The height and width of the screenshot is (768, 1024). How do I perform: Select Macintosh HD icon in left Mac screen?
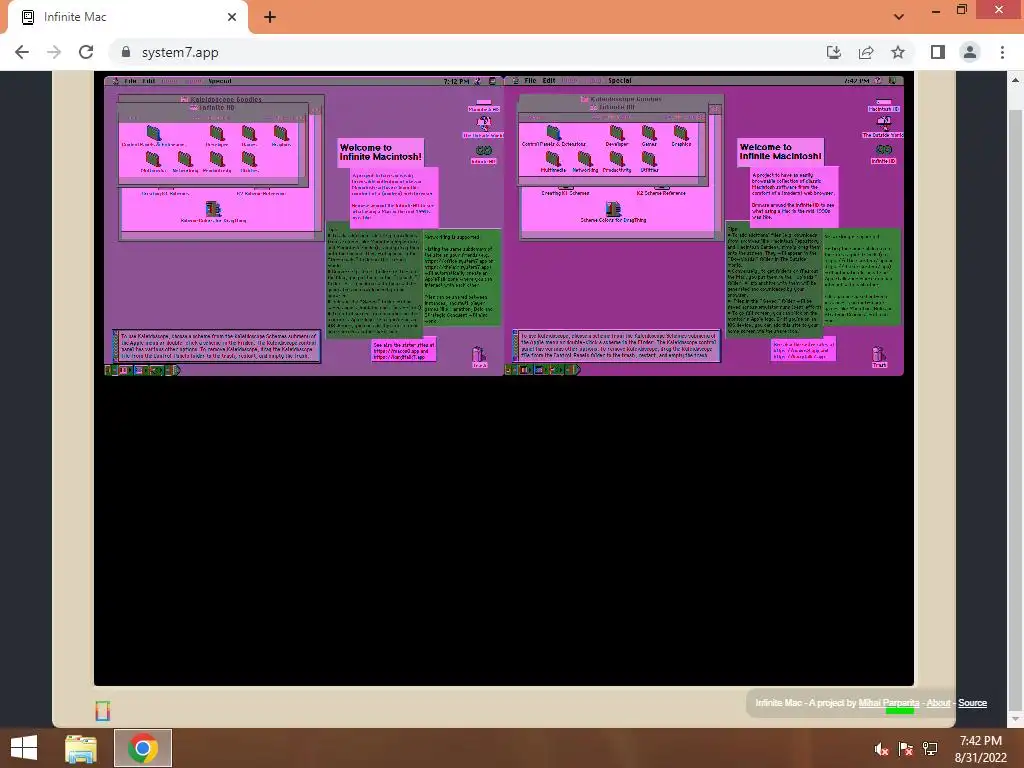pyautogui.click(x=483, y=106)
